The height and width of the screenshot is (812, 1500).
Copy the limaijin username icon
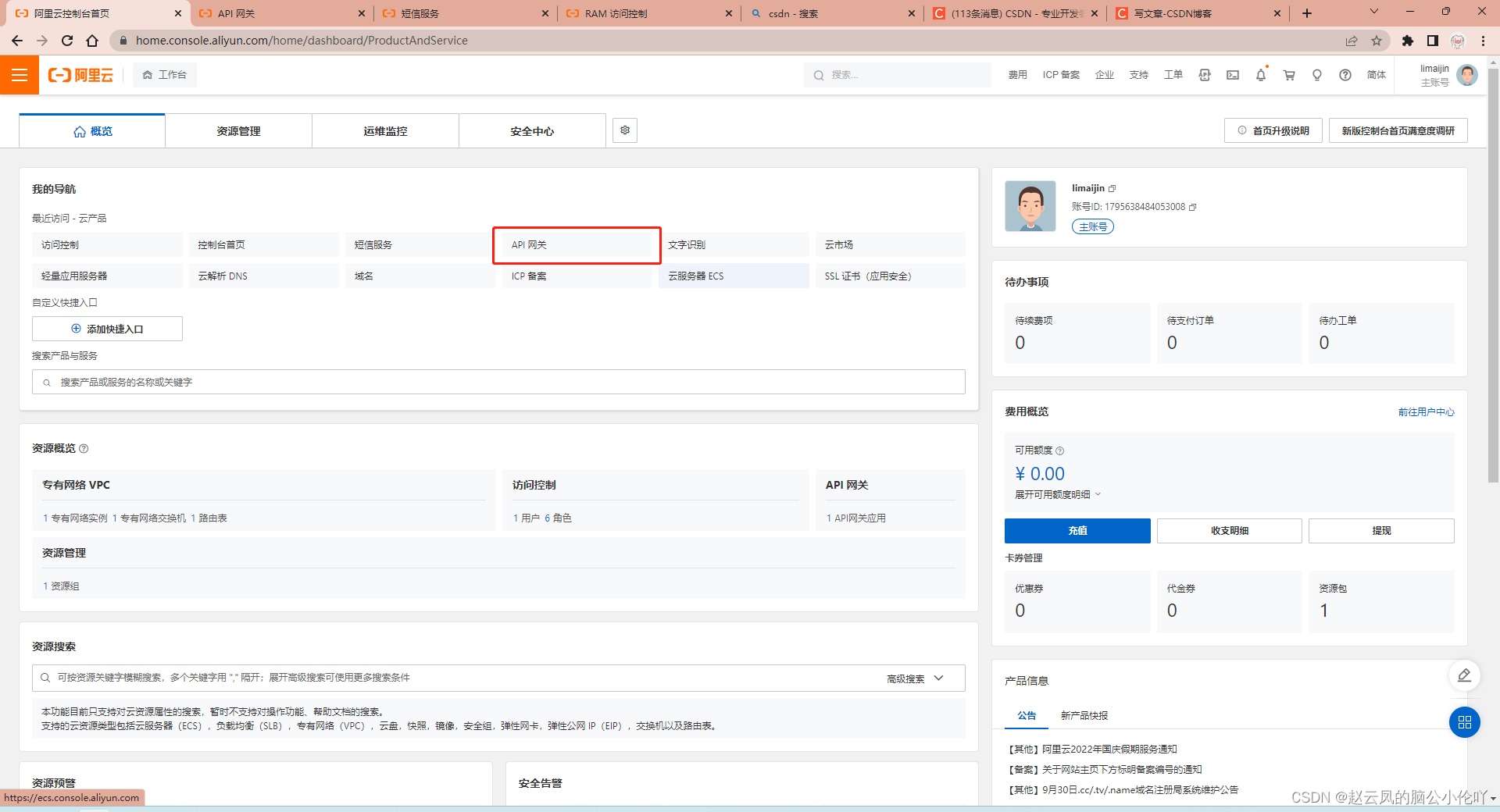1112,188
